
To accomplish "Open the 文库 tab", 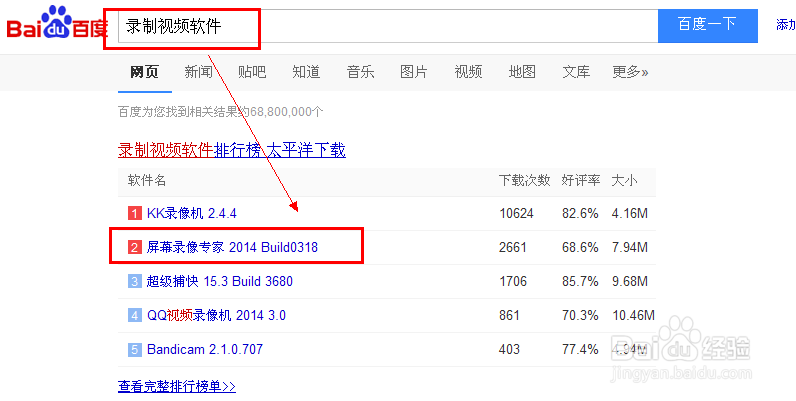I will pos(576,72).
